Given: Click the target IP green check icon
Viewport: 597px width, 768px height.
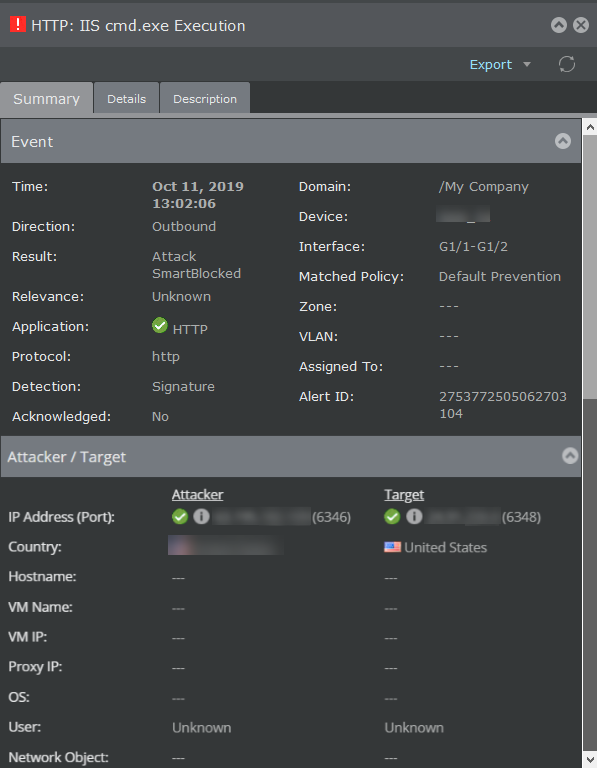Looking at the screenshot, I should [x=392, y=516].
